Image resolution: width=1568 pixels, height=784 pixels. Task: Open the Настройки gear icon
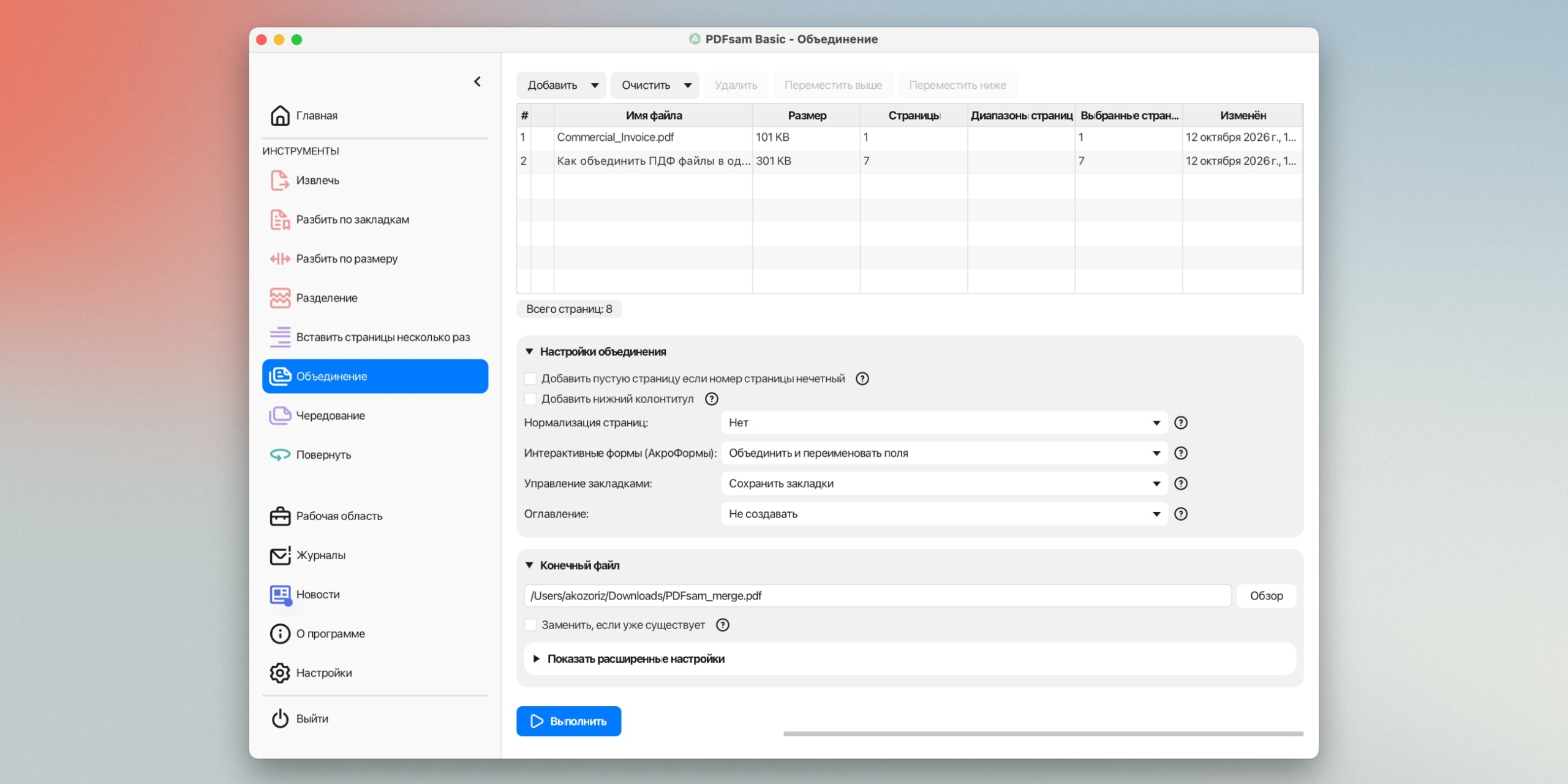tap(280, 673)
